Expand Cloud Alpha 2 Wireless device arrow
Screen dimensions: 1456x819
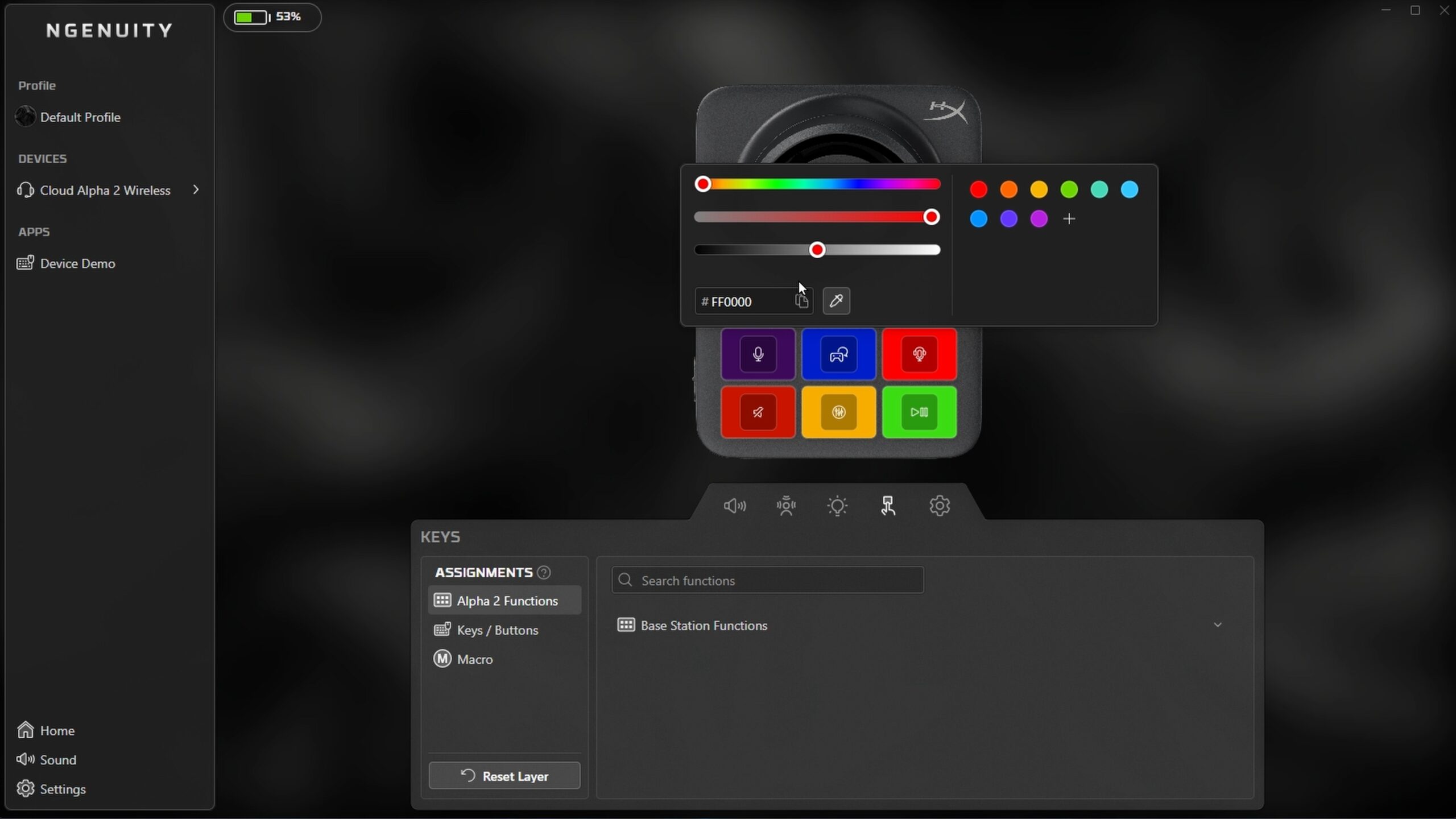tap(196, 189)
